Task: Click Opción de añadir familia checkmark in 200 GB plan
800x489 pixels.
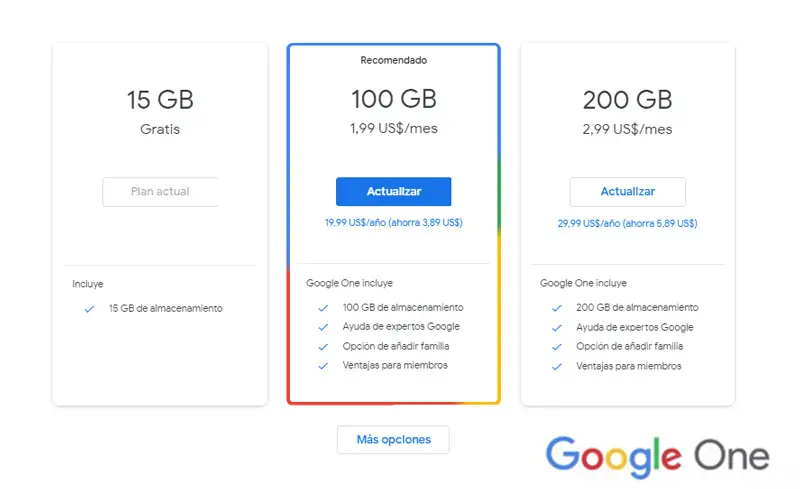Action: click(x=557, y=347)
